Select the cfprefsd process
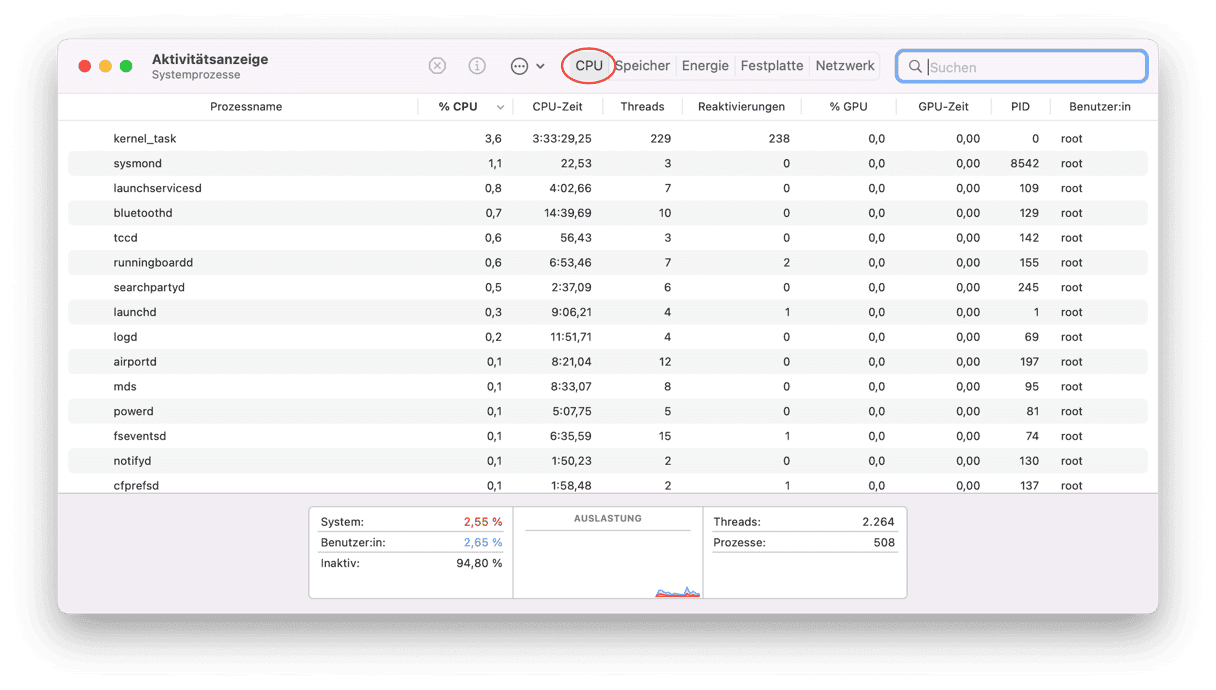The height and width of the screenshot is (690, 1216). [608, 484]
